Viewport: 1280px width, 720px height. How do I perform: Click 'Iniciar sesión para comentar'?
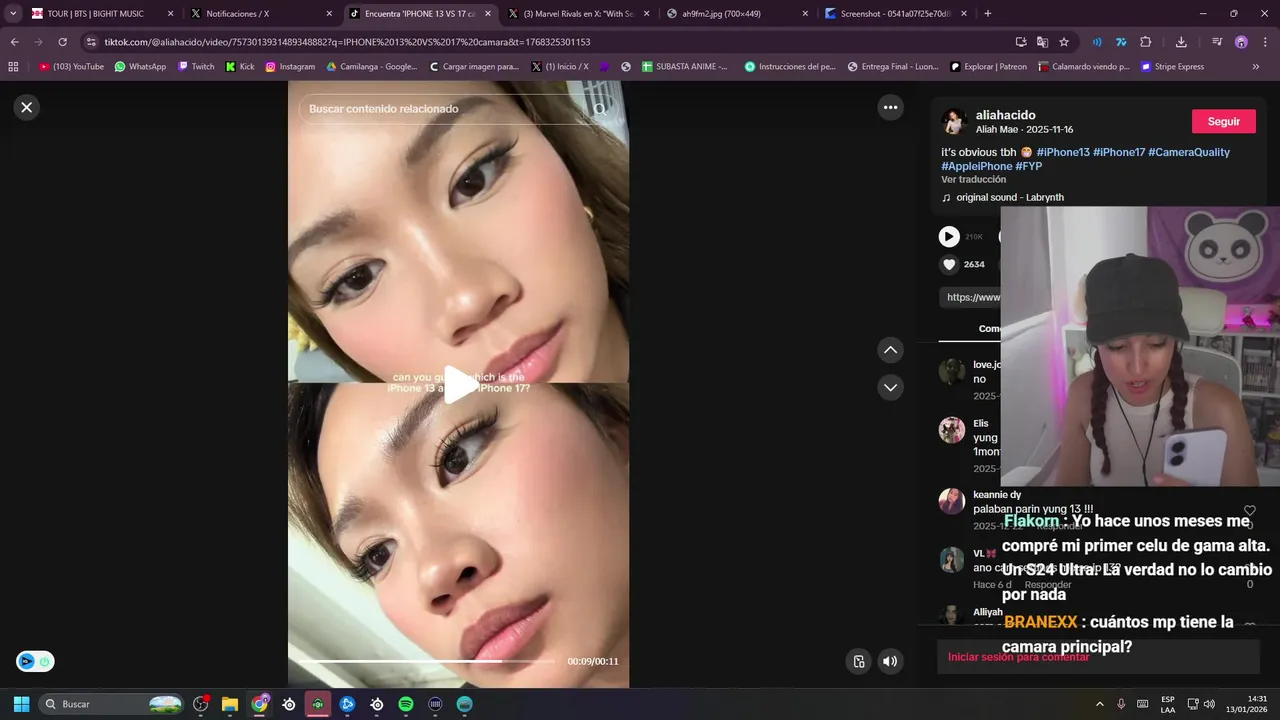tap(1018, 657)
